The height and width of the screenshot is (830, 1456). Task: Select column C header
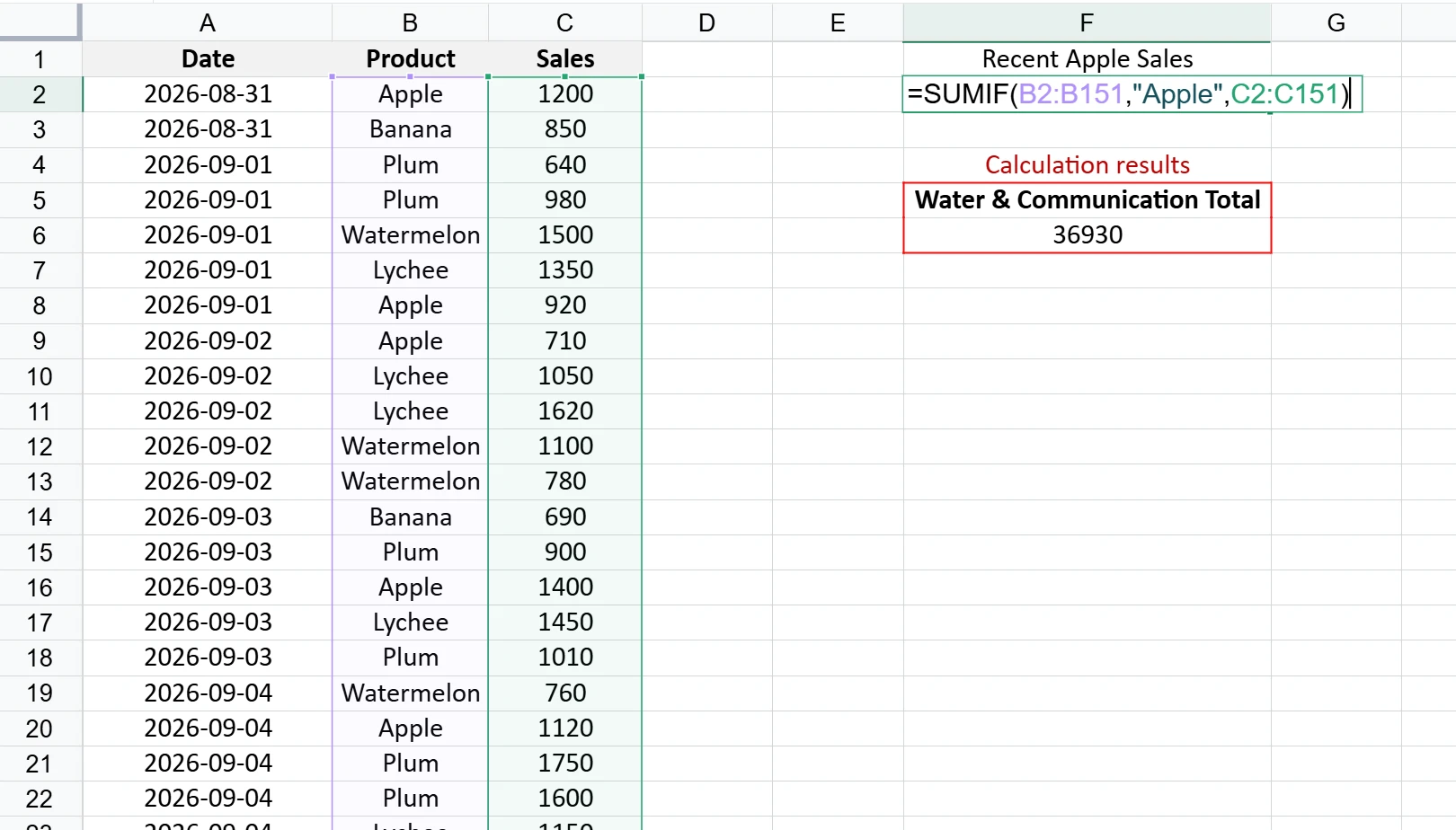564,22
